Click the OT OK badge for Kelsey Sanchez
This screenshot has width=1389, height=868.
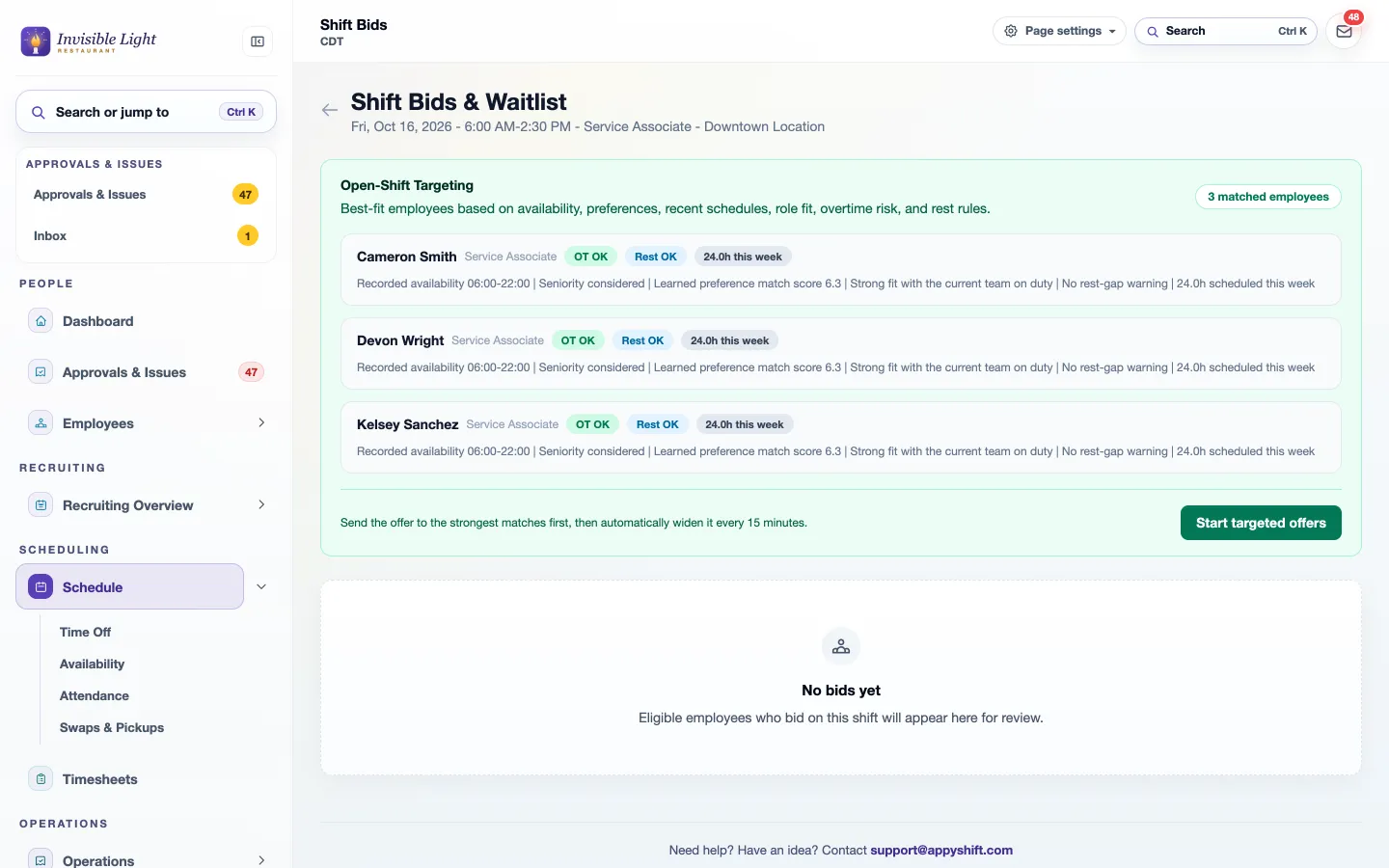[x=593, y=424]
